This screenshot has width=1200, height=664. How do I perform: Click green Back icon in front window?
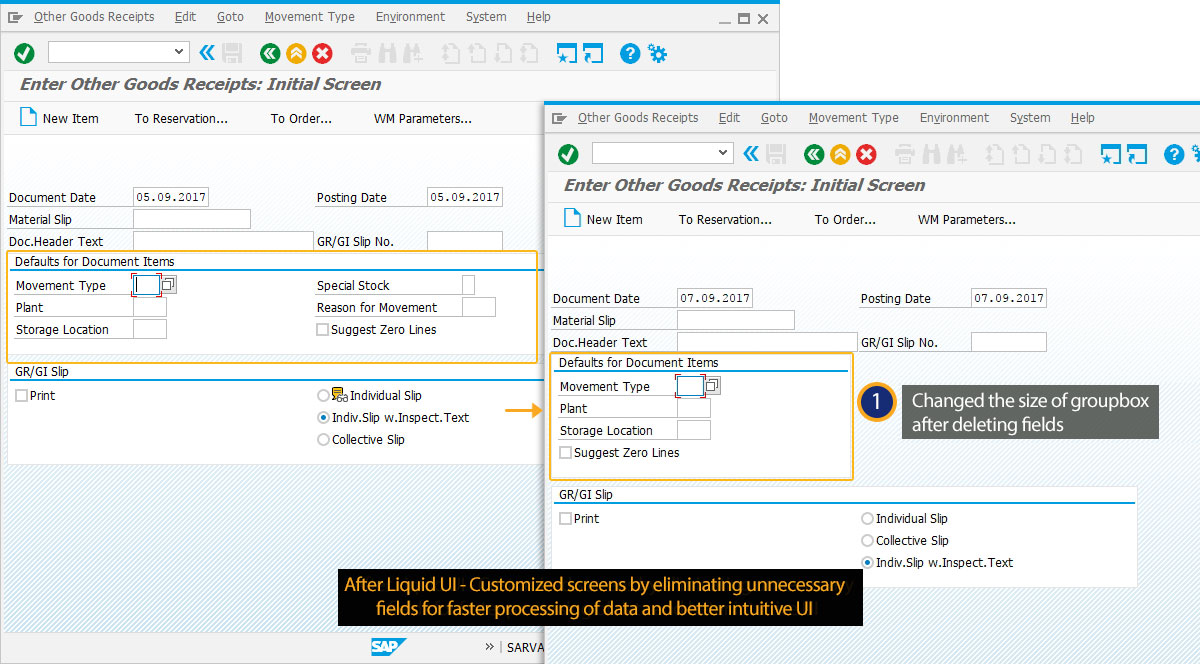point(814,154)
